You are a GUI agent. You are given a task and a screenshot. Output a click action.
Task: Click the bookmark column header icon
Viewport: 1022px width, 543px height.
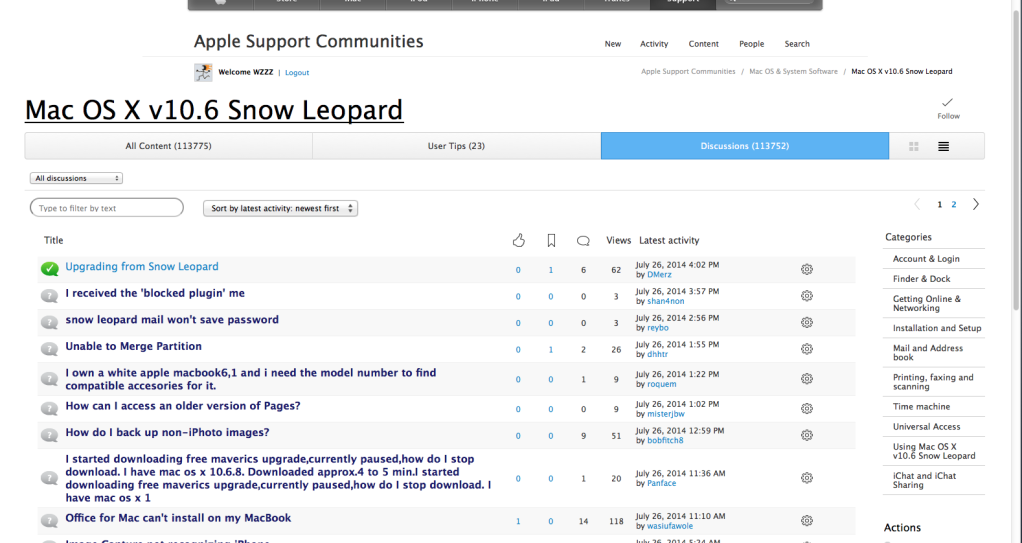(x=551, y=241)
